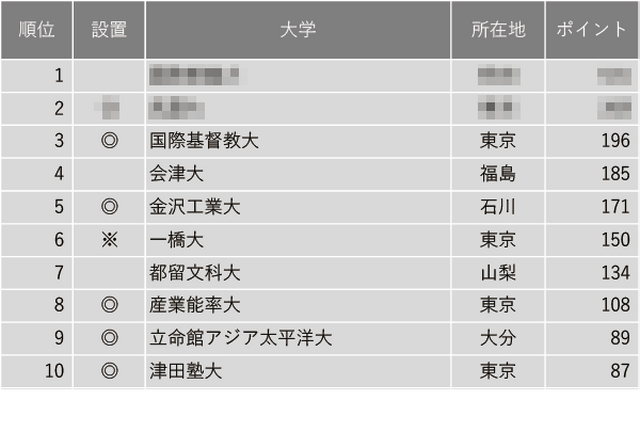Click the 大学 column header
The height and width of the screenshot is (448, 640).
(x=298, y=29)
